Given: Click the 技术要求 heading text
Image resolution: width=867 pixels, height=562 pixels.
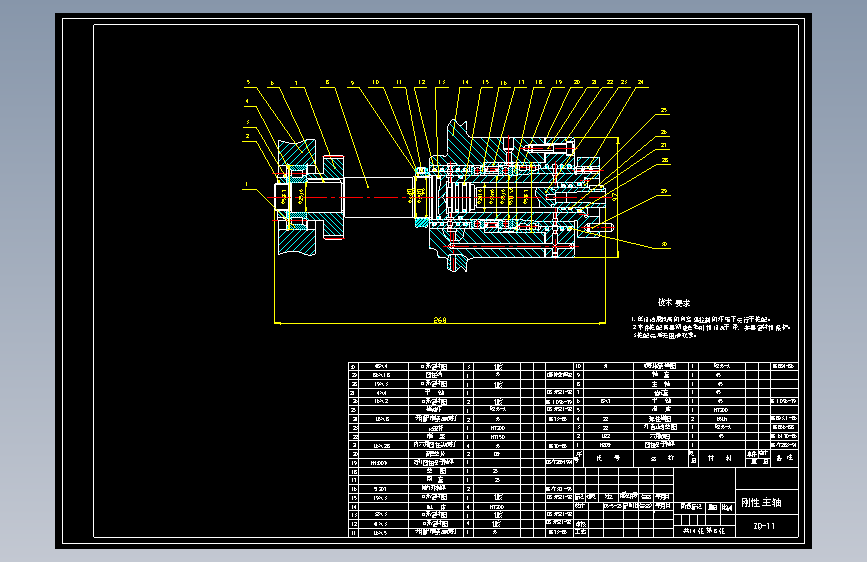Looking at the screenshot, I should (673, 303).
